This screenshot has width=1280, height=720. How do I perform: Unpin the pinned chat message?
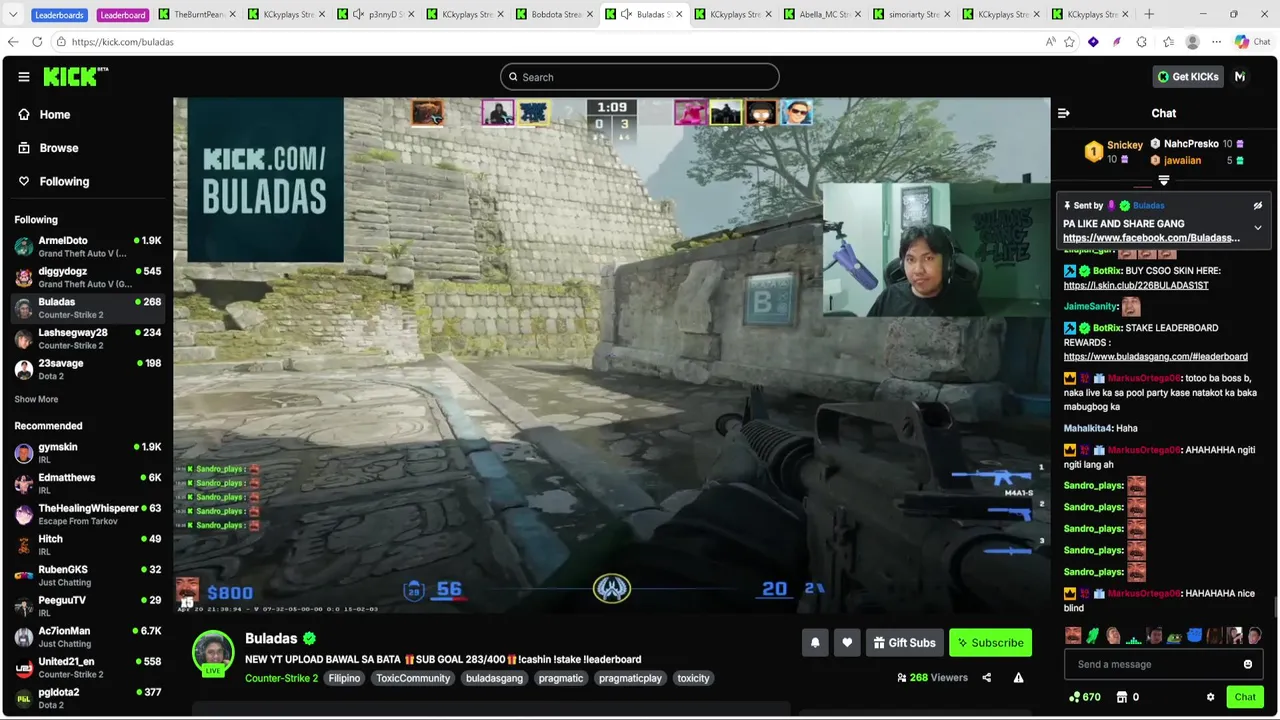(x=1258, y=206)
